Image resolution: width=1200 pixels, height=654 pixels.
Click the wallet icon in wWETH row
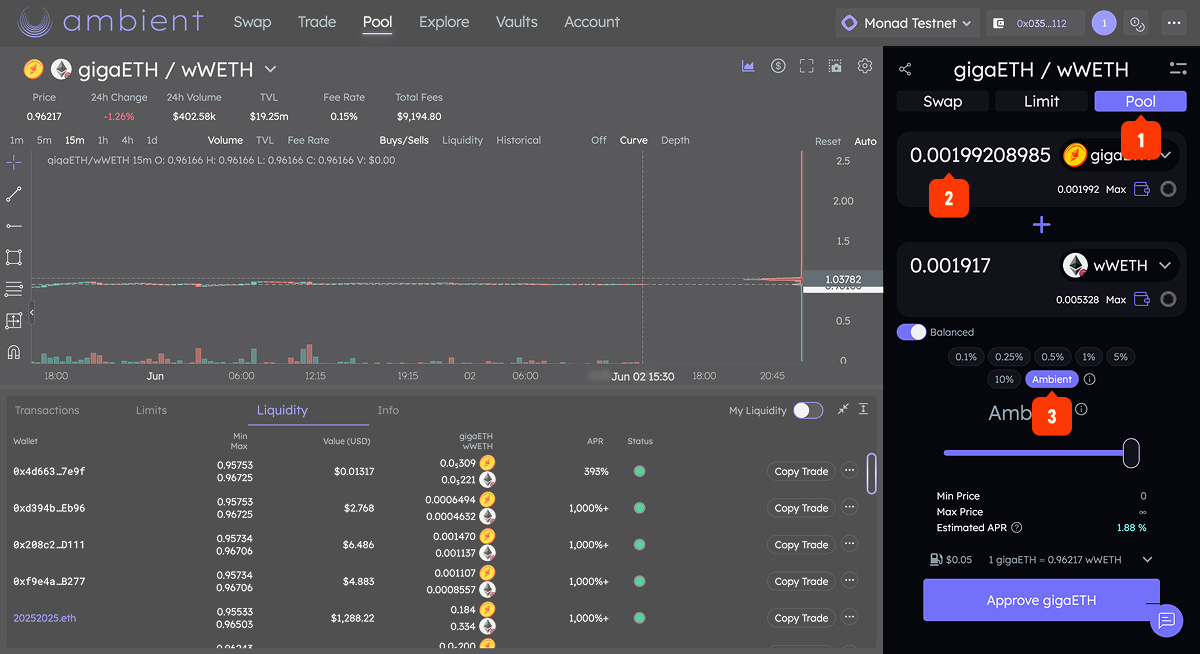[x=1142, y=299]
